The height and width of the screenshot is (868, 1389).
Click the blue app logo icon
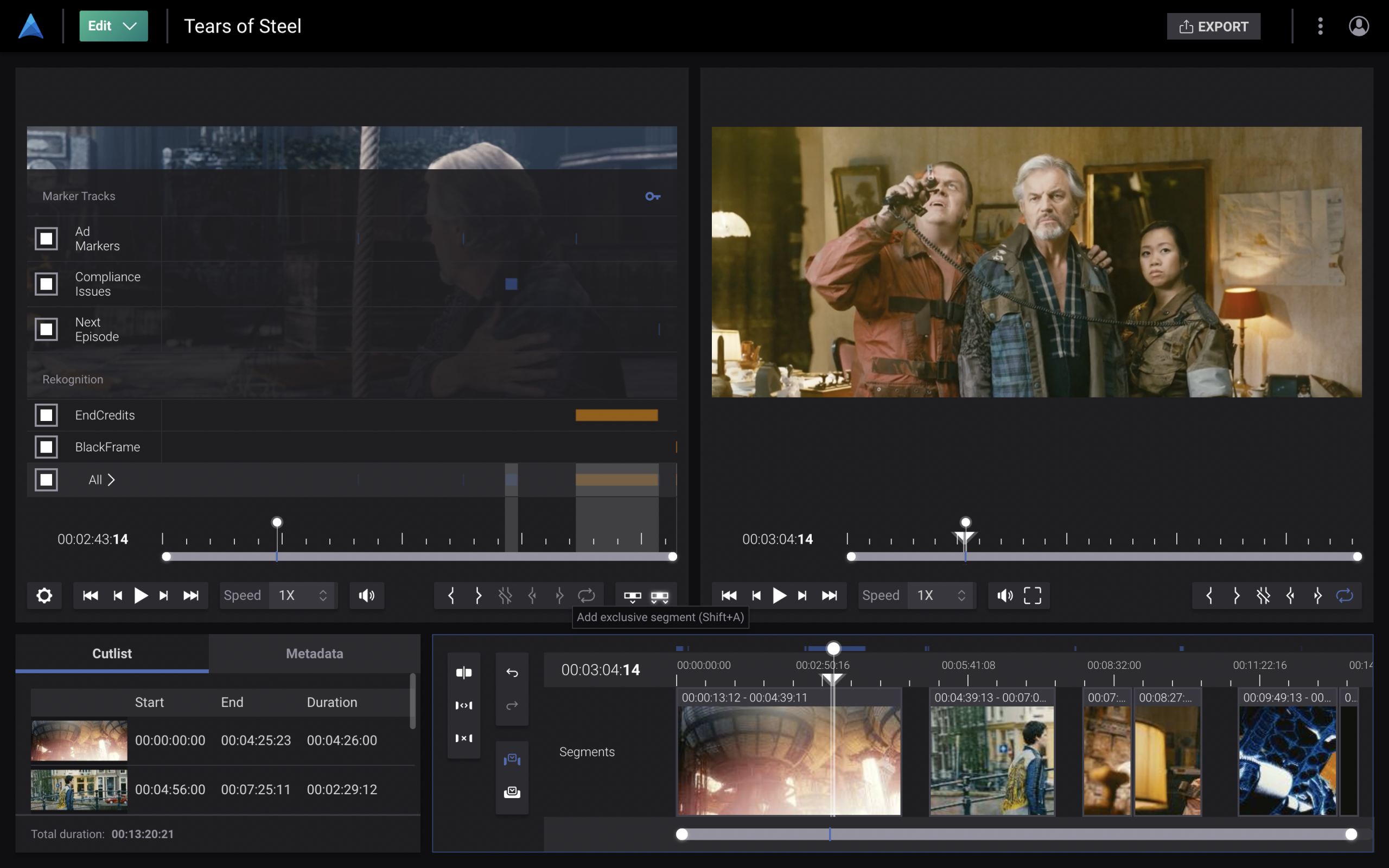(x=31, y=26)
